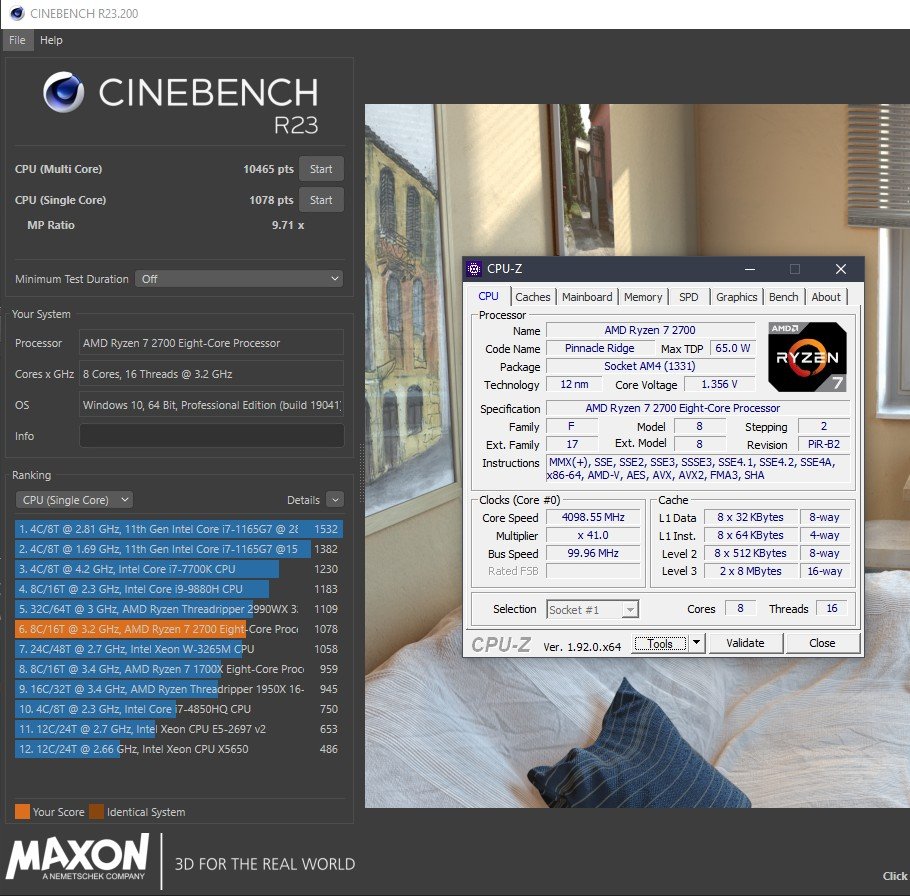910x896 pixels.
Task: Select ranking row 7 Intel Xeon W-3265M
Action: click(x=179, y=649)
